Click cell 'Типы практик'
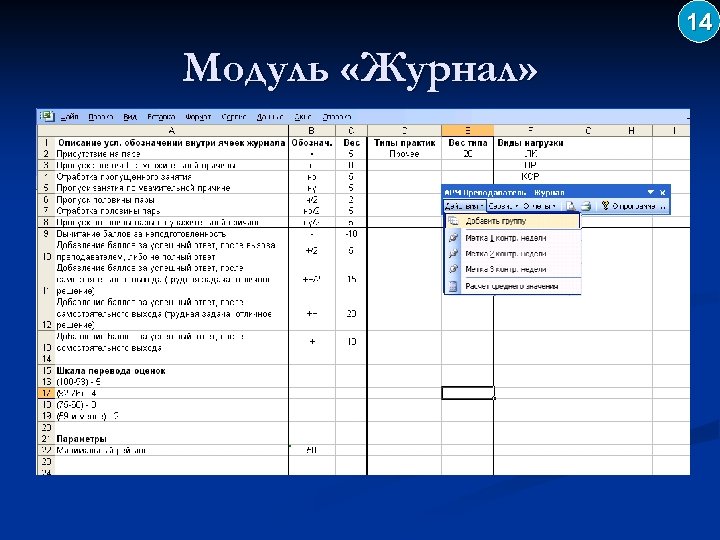 click(x=404, y=143)
